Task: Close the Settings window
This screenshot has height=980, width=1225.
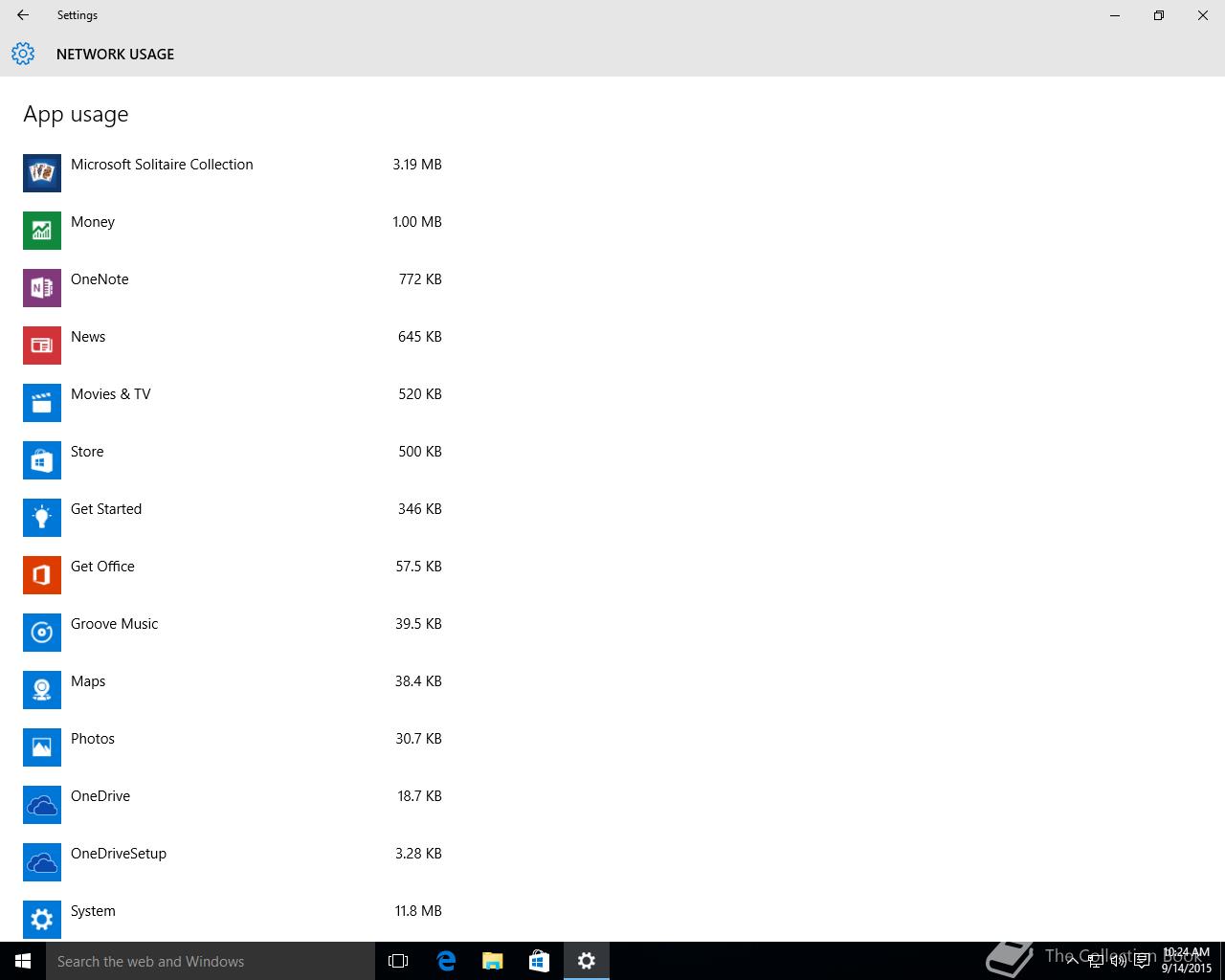Action: tap(1203, 15)
